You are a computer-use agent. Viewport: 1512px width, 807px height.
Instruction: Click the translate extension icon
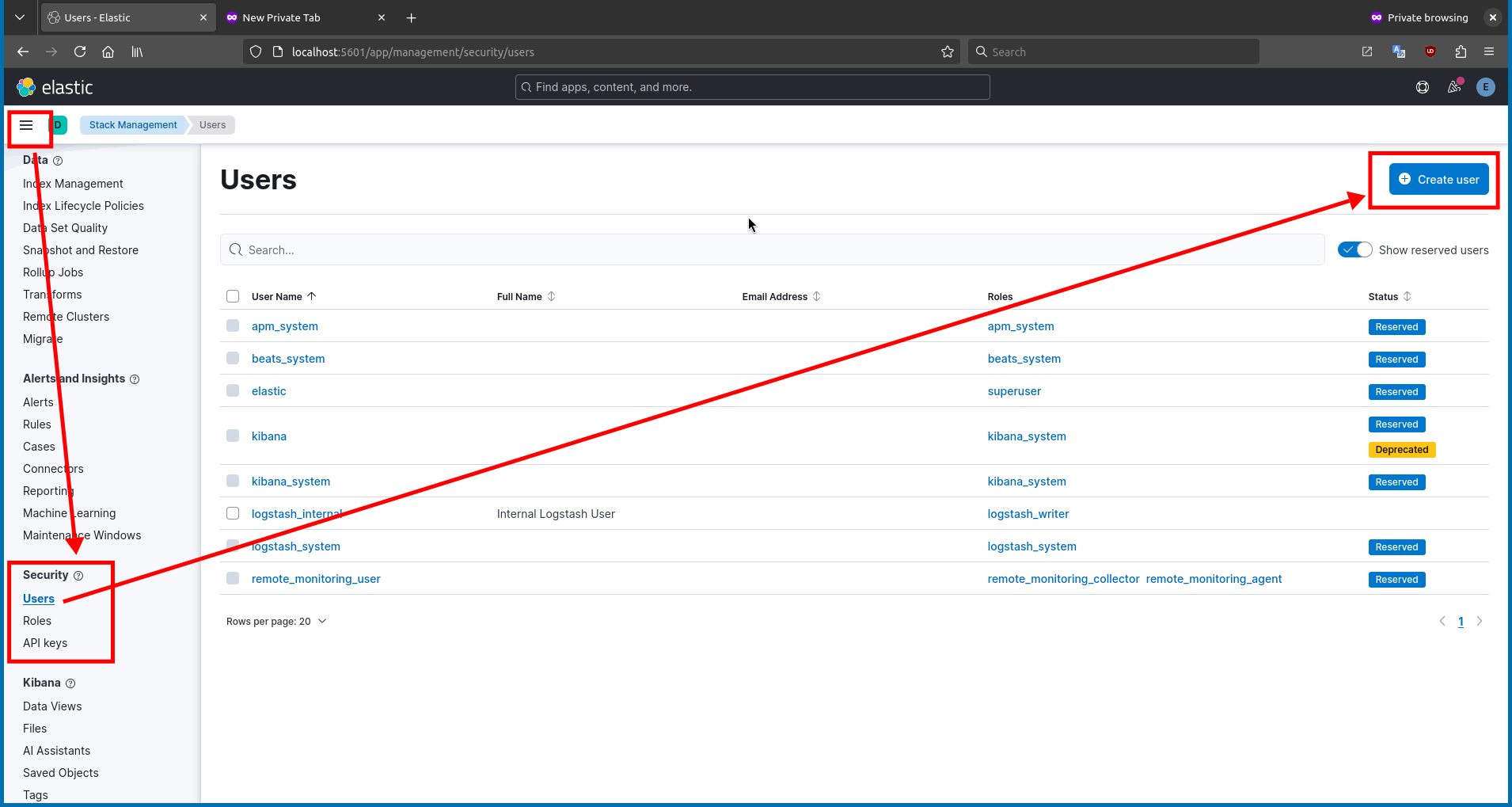1399,51
